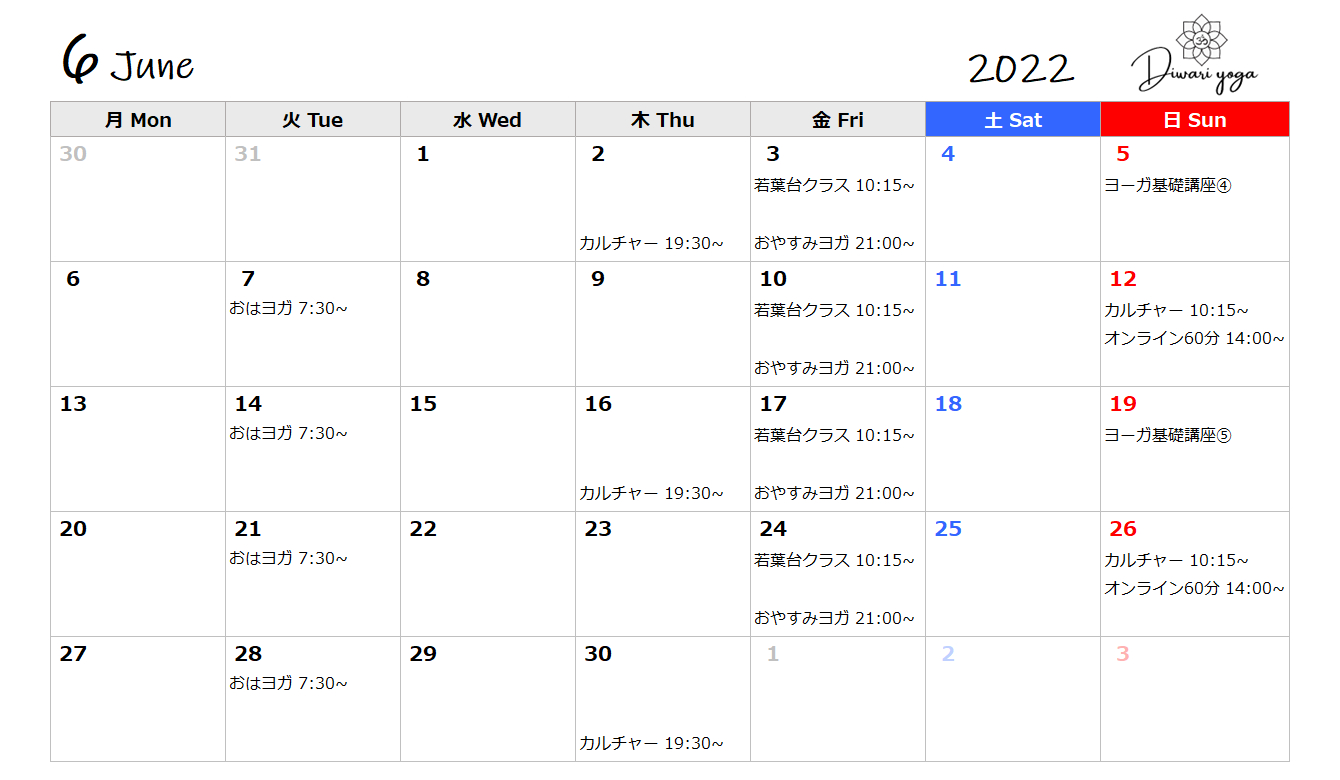
Task: Select the 日 Sun red column header
Action: [1195, 120]
